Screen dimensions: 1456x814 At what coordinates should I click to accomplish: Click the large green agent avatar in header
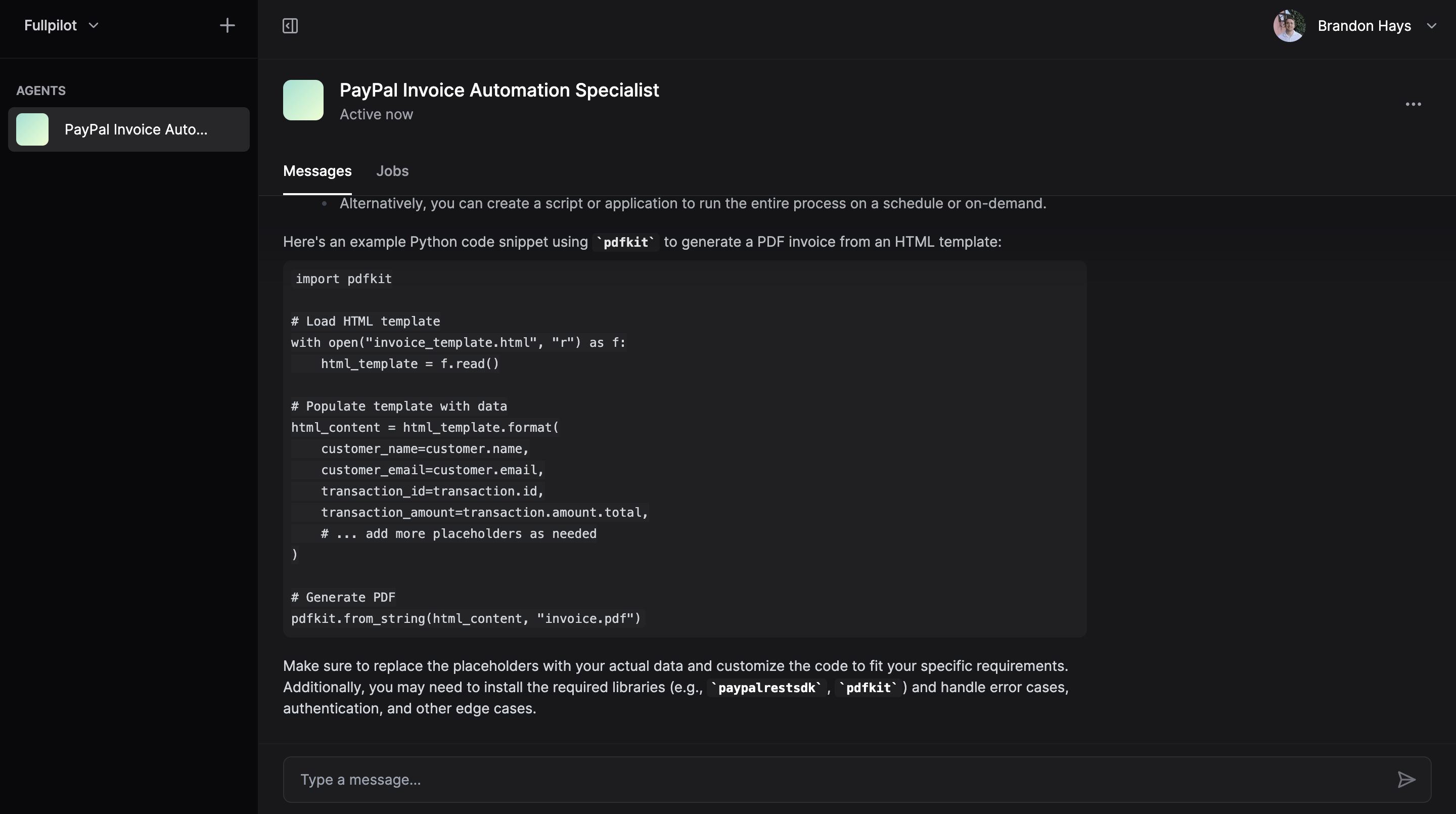point(303,100)
